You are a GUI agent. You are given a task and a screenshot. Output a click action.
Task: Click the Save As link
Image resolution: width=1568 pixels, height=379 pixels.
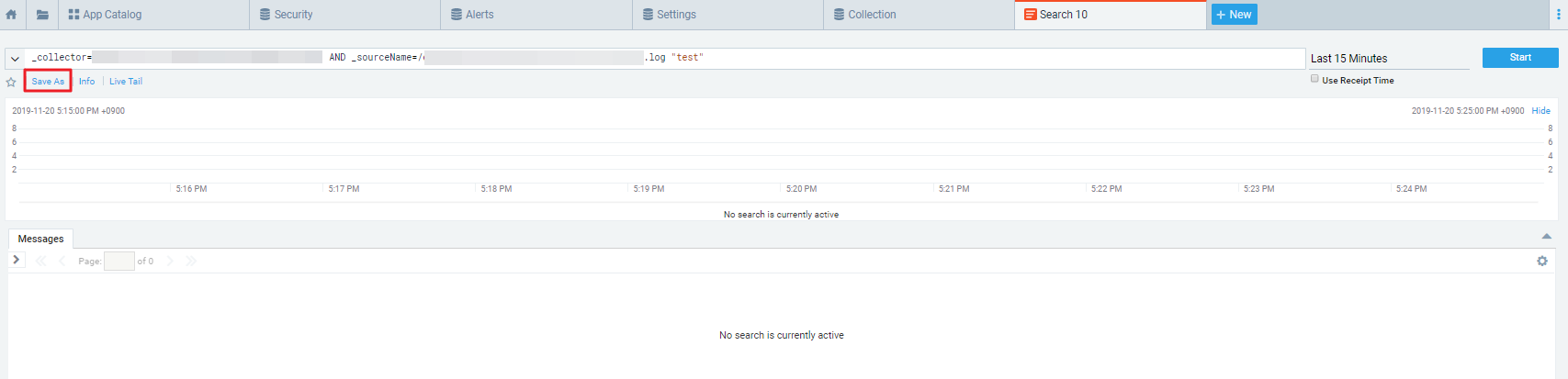[x=48, y=82]
